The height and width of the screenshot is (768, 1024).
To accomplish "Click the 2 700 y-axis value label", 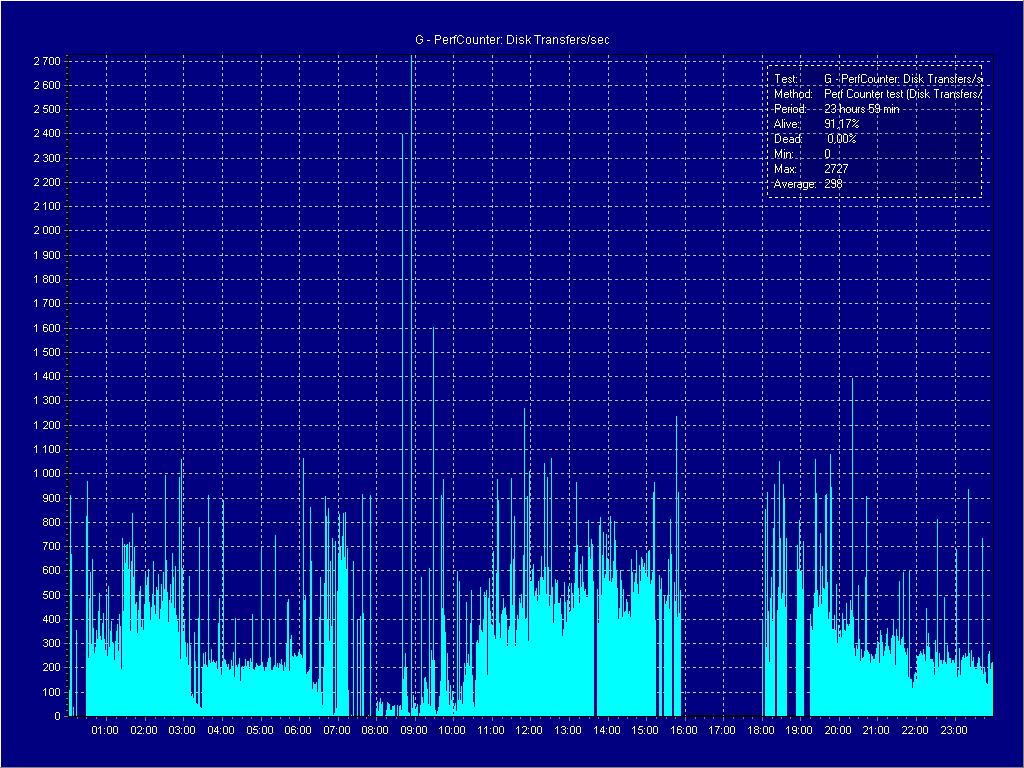I will (x=46, y=61).
